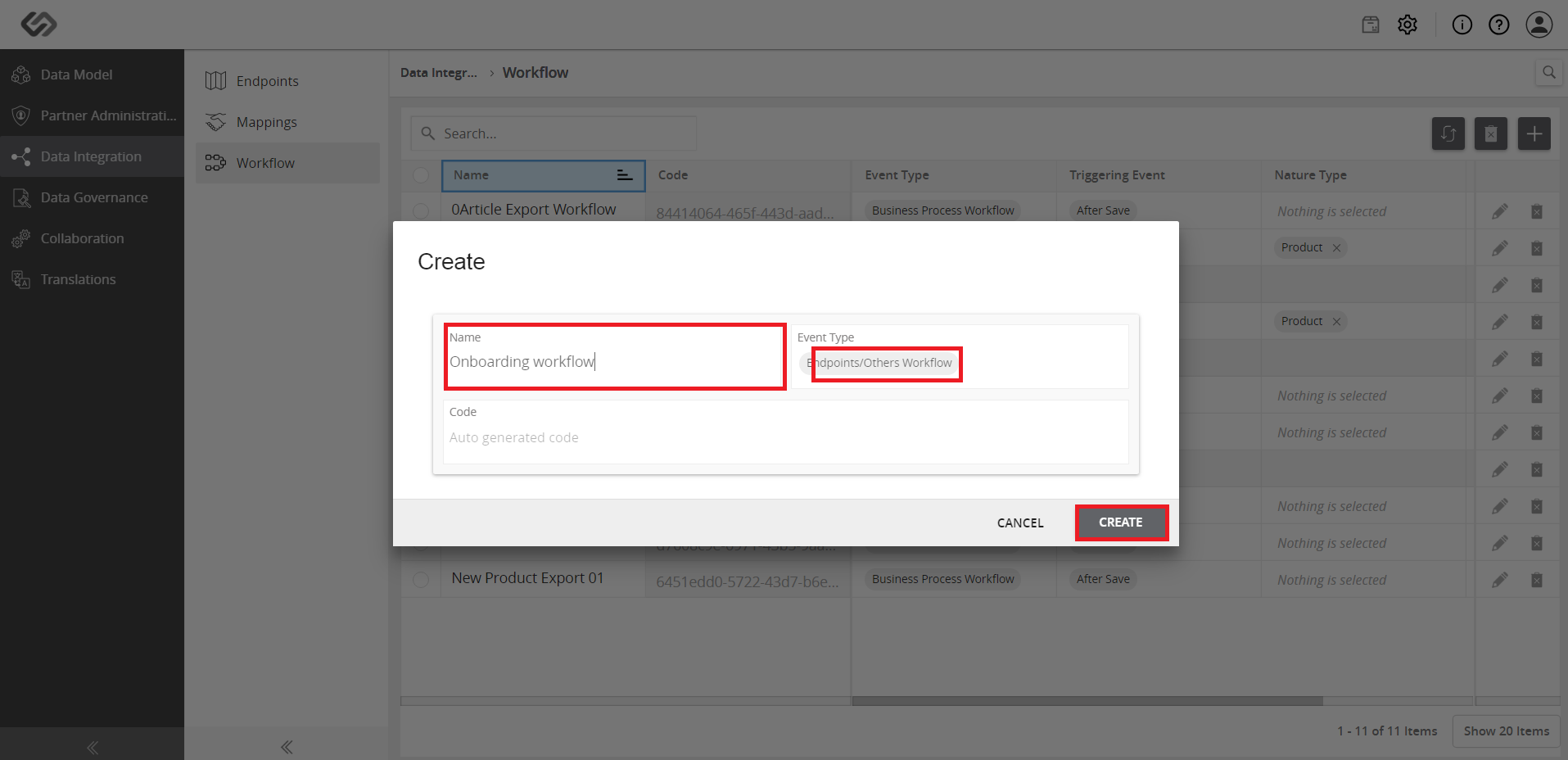Open Data Governance in sidebar
Image resolution: width=1568 pixels, height=760 pixels.
(92, 197)
